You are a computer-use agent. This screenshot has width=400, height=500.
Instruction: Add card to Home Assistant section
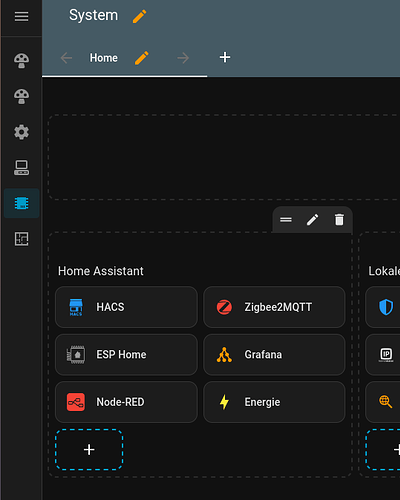[89, 450]
